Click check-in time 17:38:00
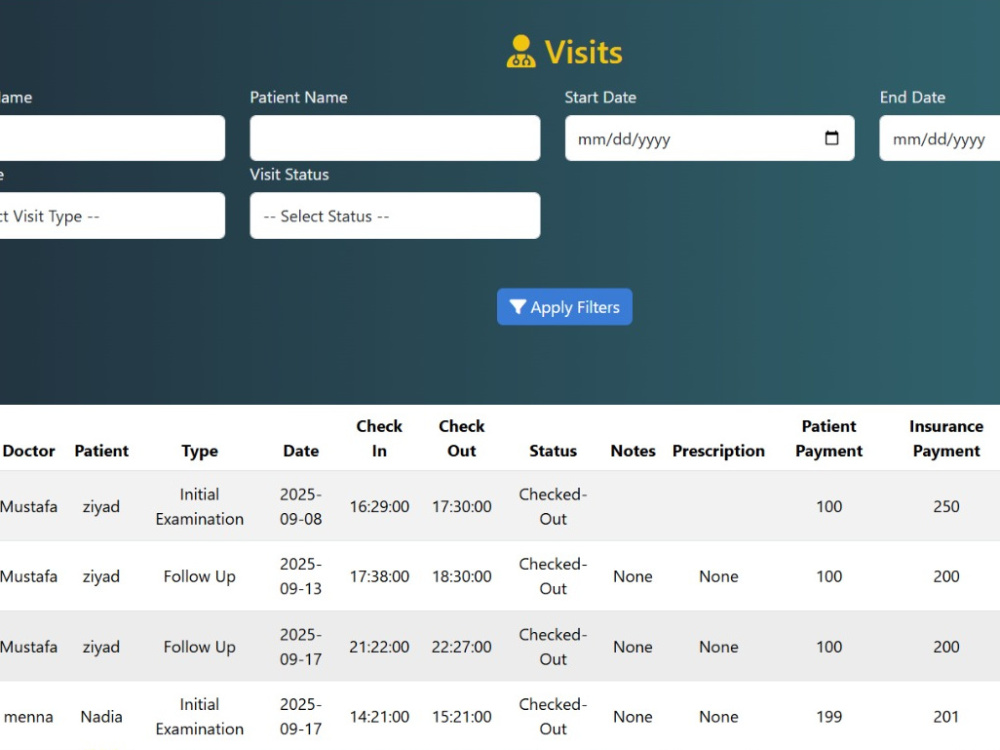This screenshot has height=750, width=1000. pyautogui.click(x=379, y=576)
